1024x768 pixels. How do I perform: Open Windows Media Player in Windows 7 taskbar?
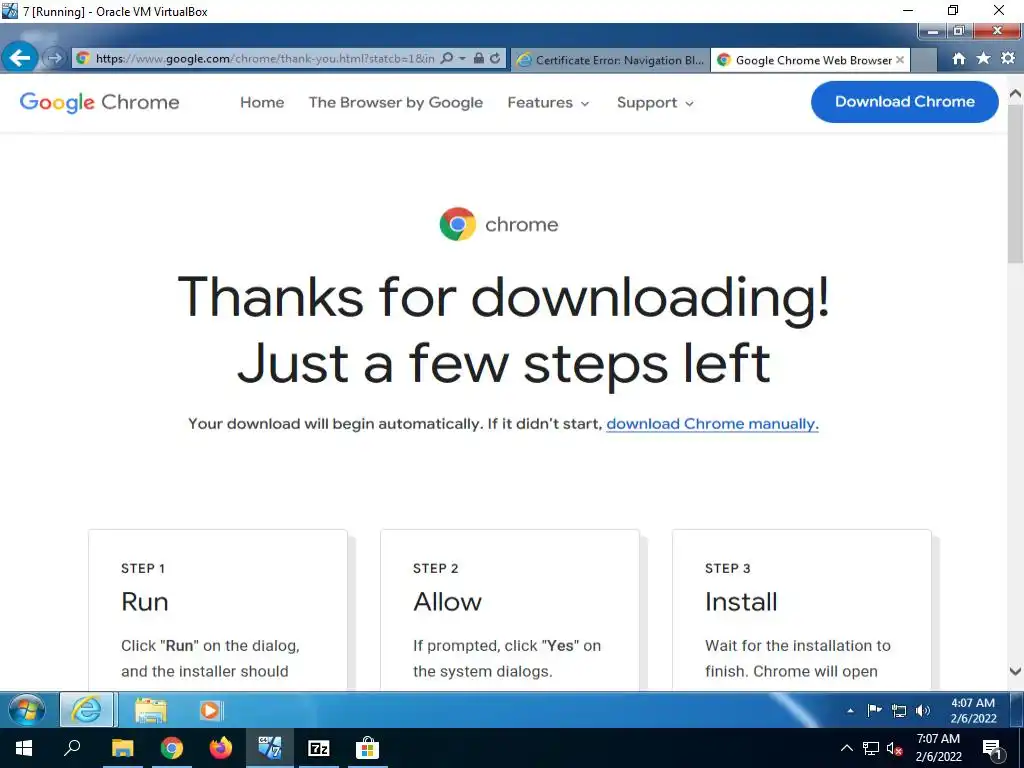pyautogui.click(x=210, y=710)
